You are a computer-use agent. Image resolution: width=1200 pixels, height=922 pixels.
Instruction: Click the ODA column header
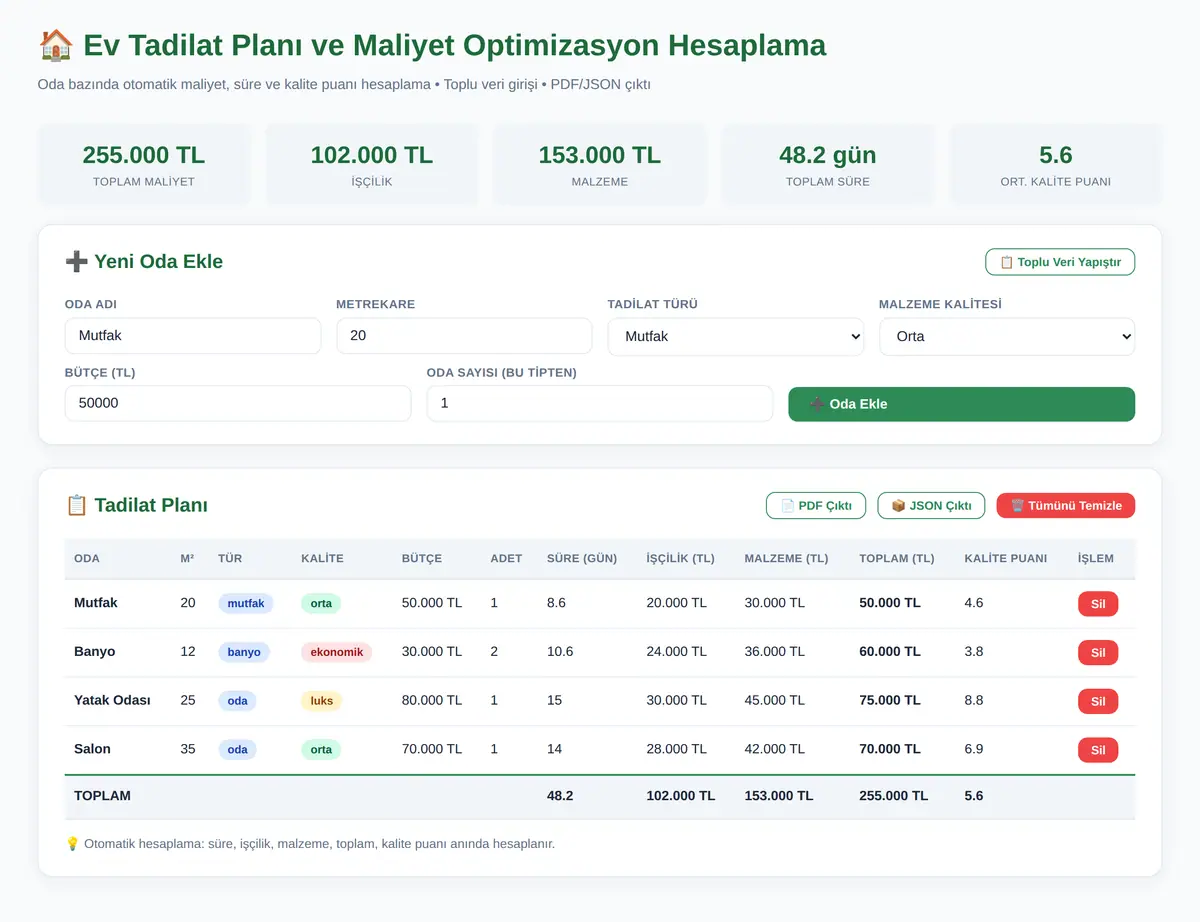point(87,558)
